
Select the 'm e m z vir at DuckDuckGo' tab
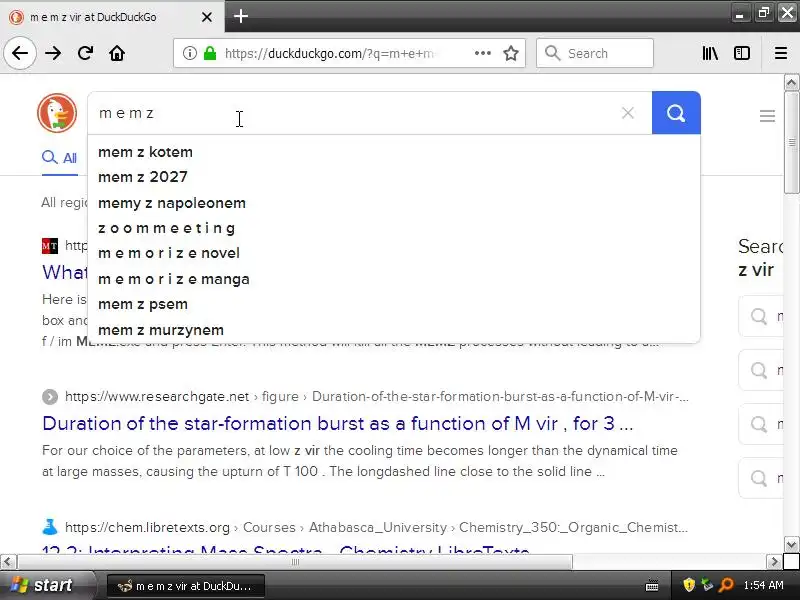click(111, 17)
